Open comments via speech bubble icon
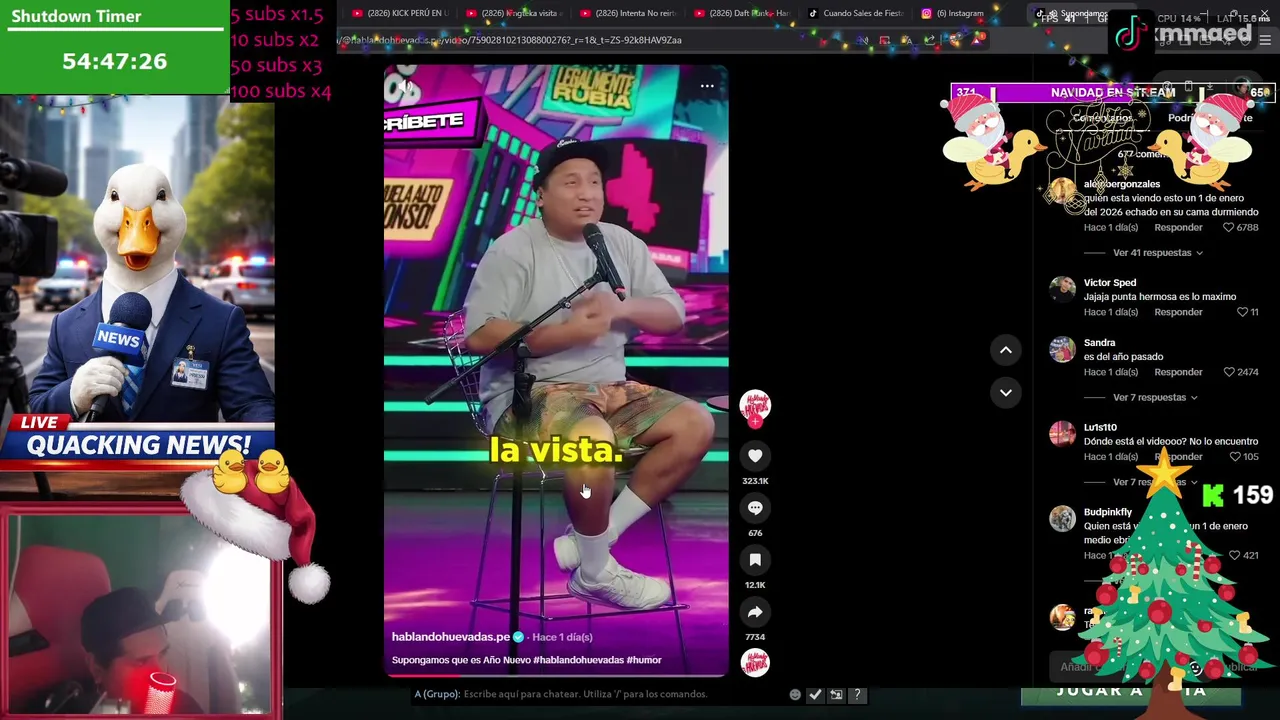The image size is (1280, 720). (755, 508)
